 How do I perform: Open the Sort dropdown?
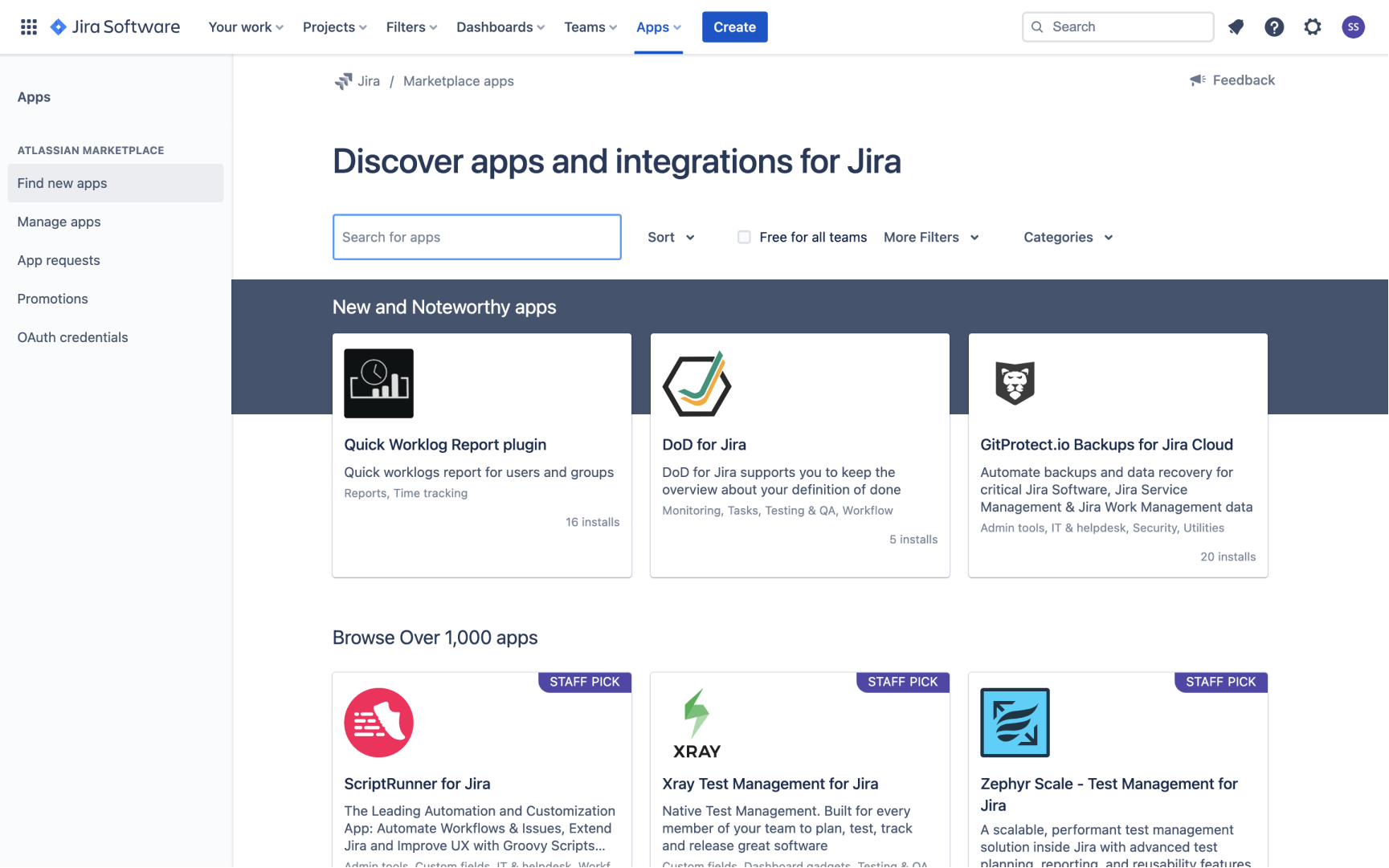coord(671,237)
